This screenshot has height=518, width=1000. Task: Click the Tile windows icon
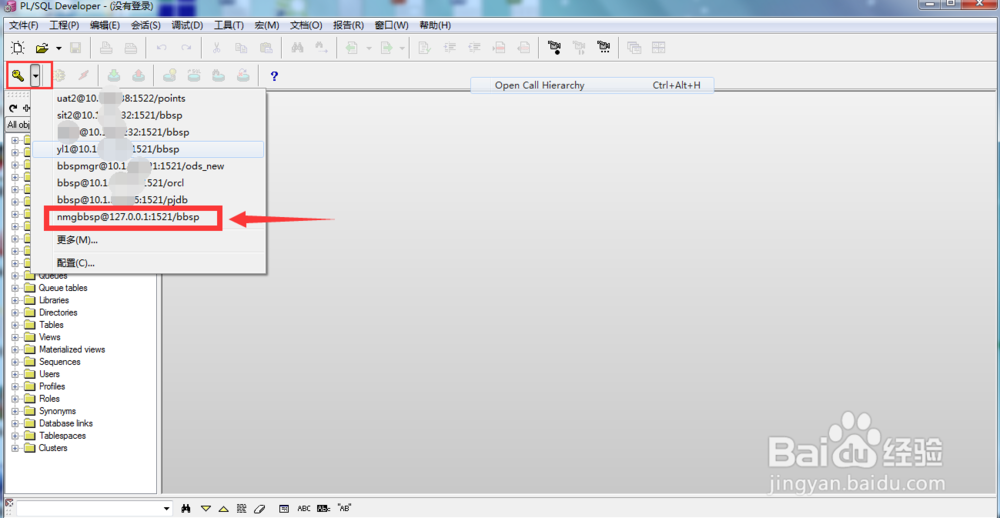(x=658, y=48)
